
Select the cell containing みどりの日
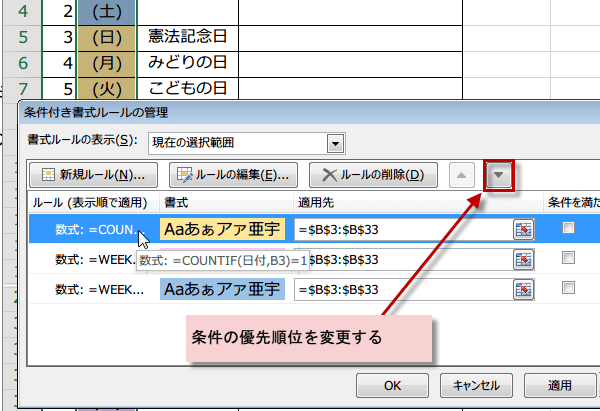click(188, 64)
